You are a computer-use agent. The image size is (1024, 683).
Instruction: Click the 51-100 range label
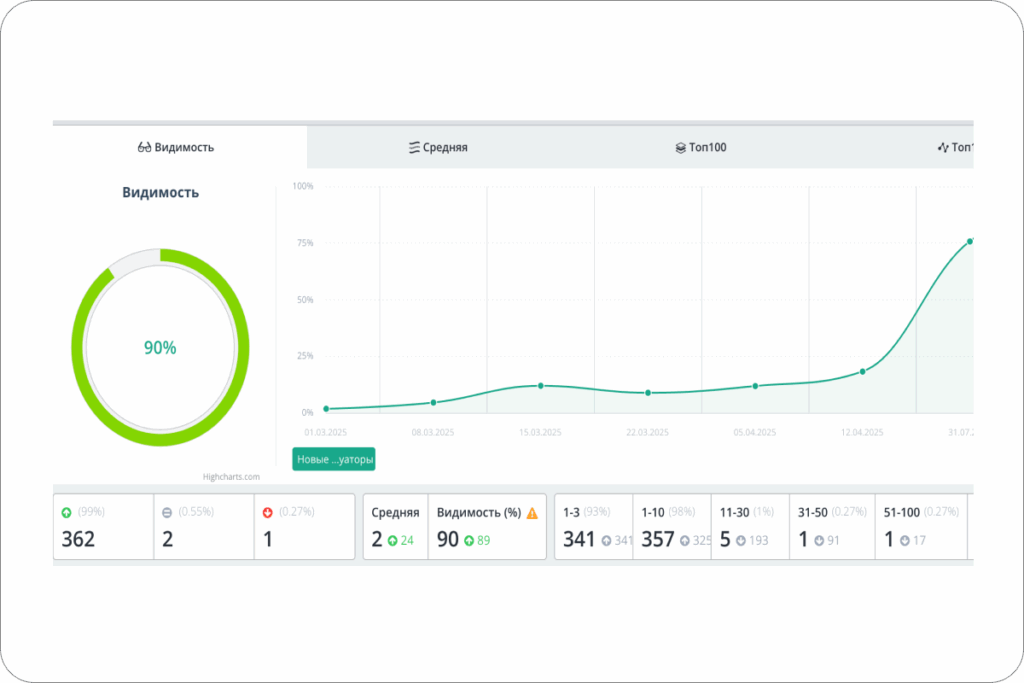pyautogui.click(x=902, y=513)
